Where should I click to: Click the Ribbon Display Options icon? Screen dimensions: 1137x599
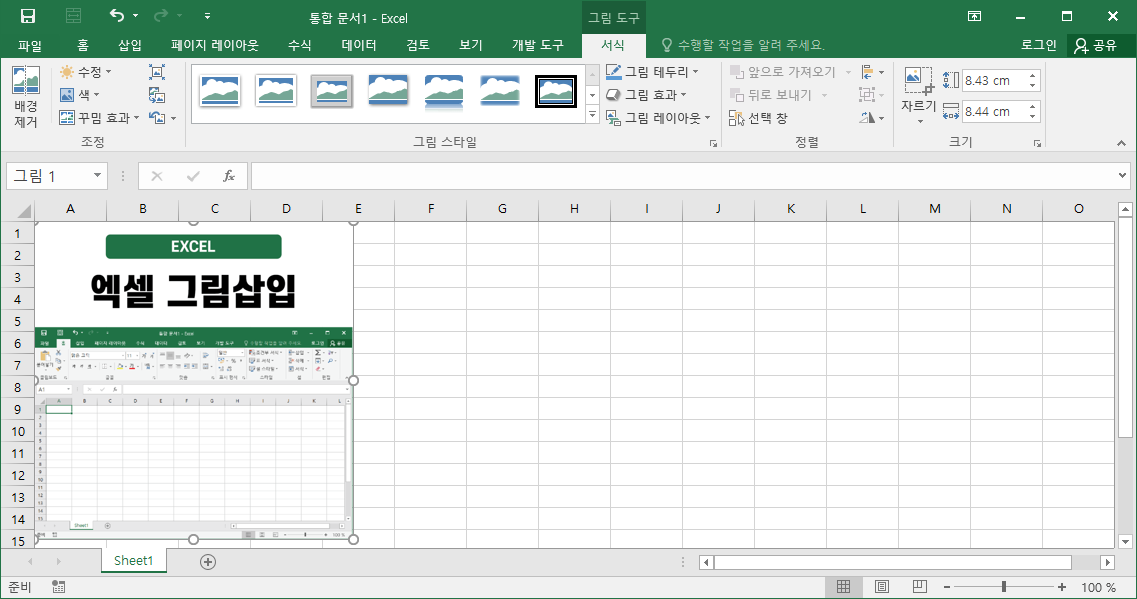(x=975, y=16)
